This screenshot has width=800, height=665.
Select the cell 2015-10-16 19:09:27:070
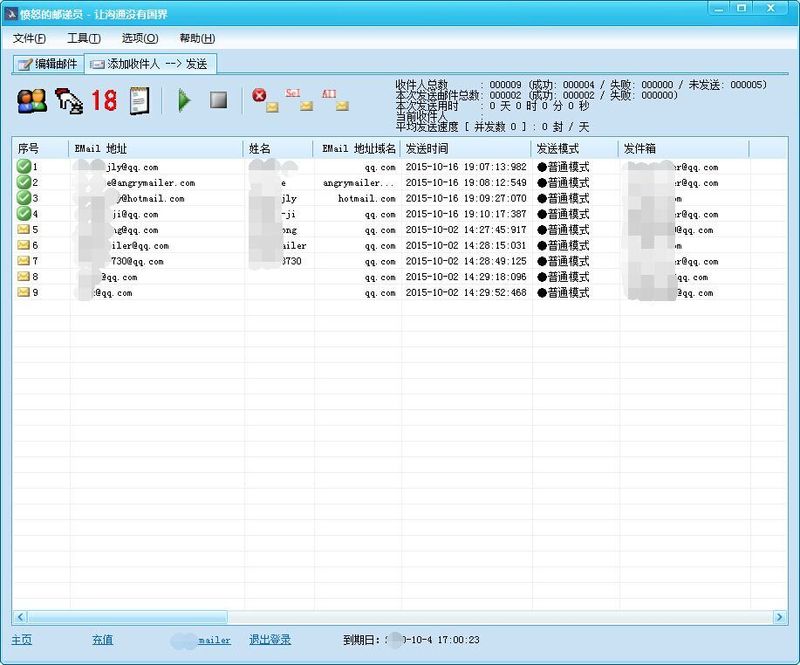pyautogui.click(x=466, y=199)
